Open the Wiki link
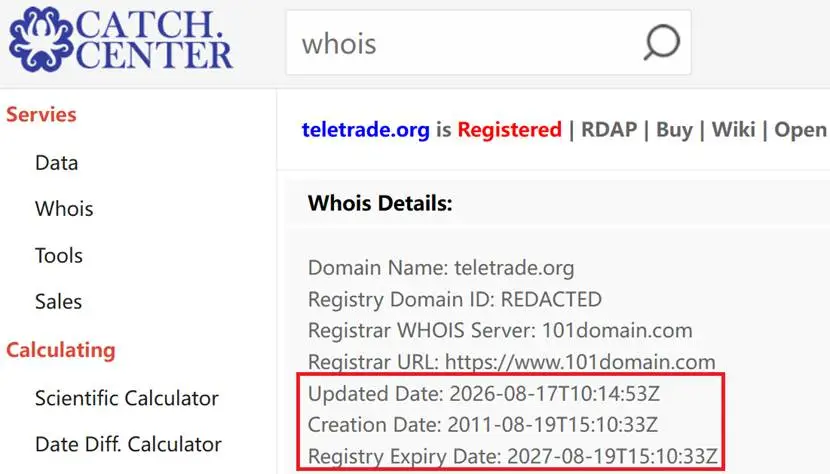Image resolution: width=830 pixels, height=474 pixels. point(733,129)
